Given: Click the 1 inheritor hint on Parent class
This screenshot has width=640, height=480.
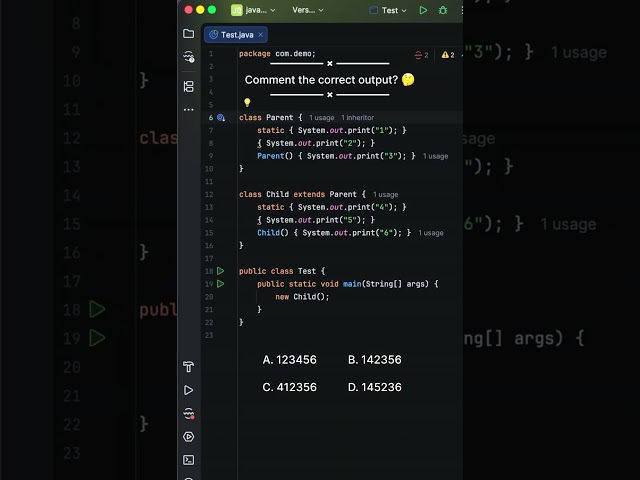Looking at the screenshot, I should 358,118.
